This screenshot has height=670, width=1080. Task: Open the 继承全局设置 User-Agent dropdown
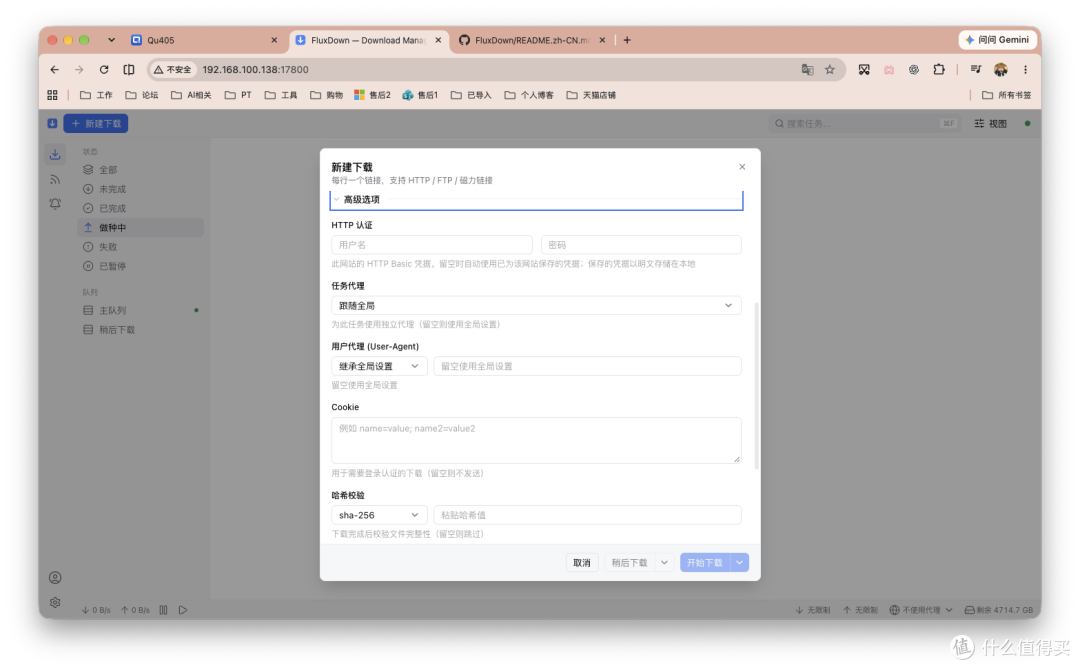[x=379, y=366]
